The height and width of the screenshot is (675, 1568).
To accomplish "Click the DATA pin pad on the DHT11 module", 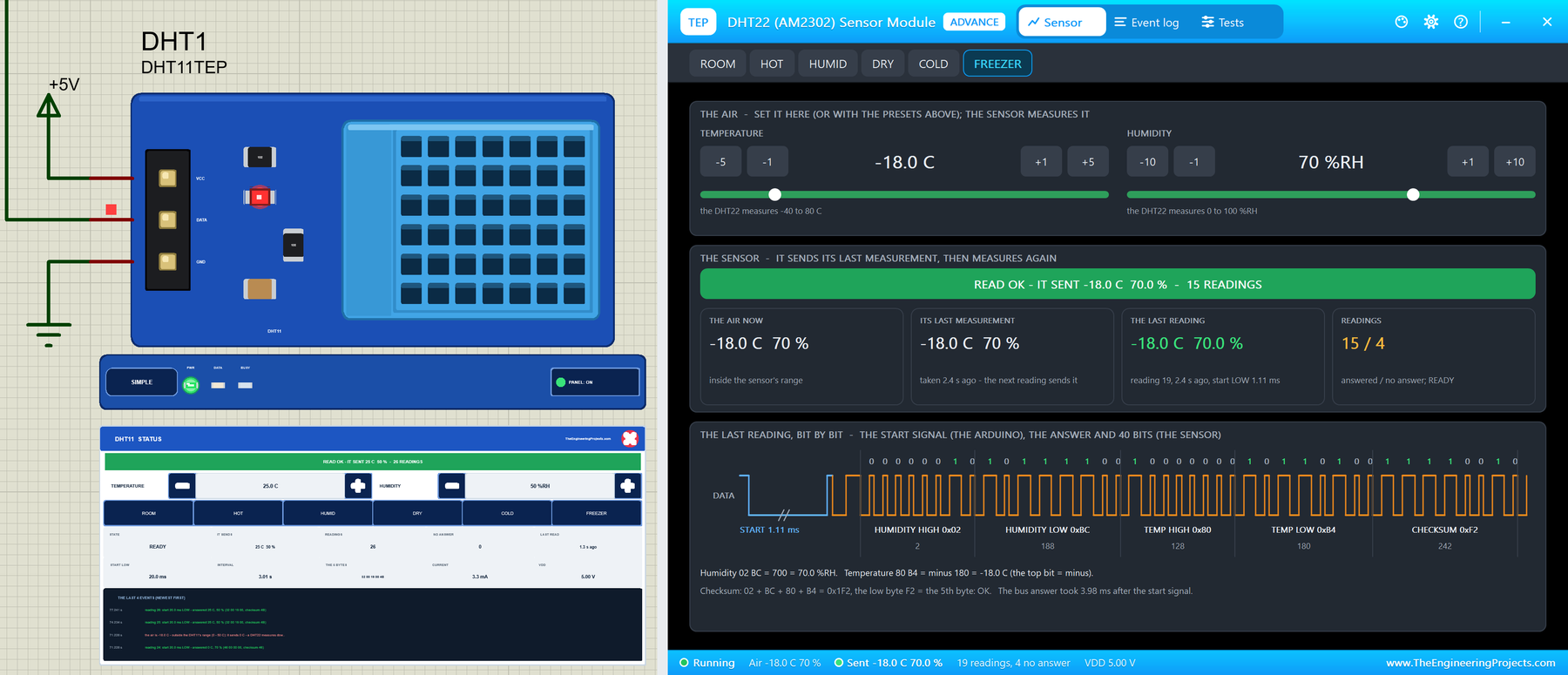I will [x=168, y=220].
